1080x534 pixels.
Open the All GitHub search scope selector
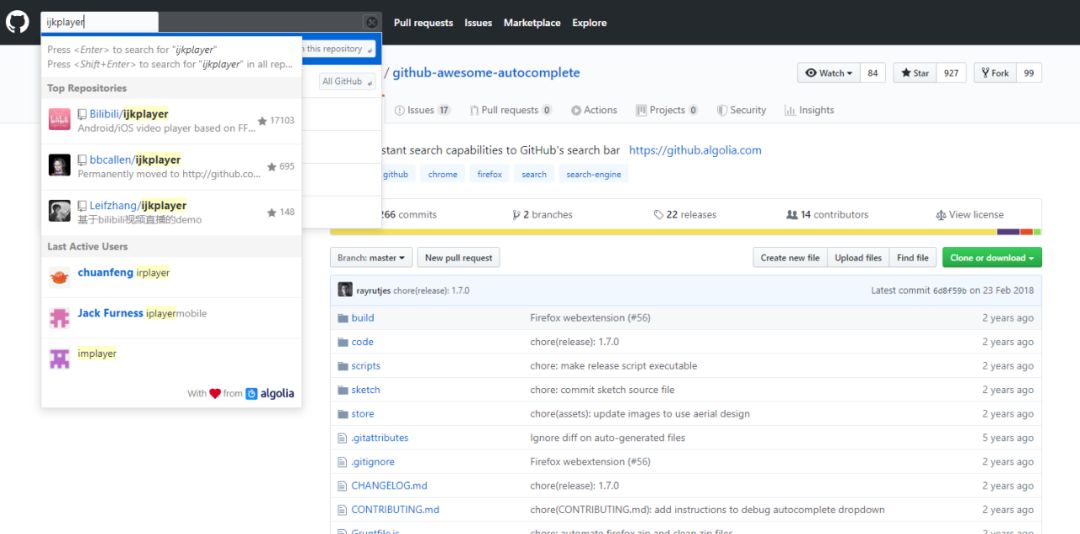(x=347, y=81)
